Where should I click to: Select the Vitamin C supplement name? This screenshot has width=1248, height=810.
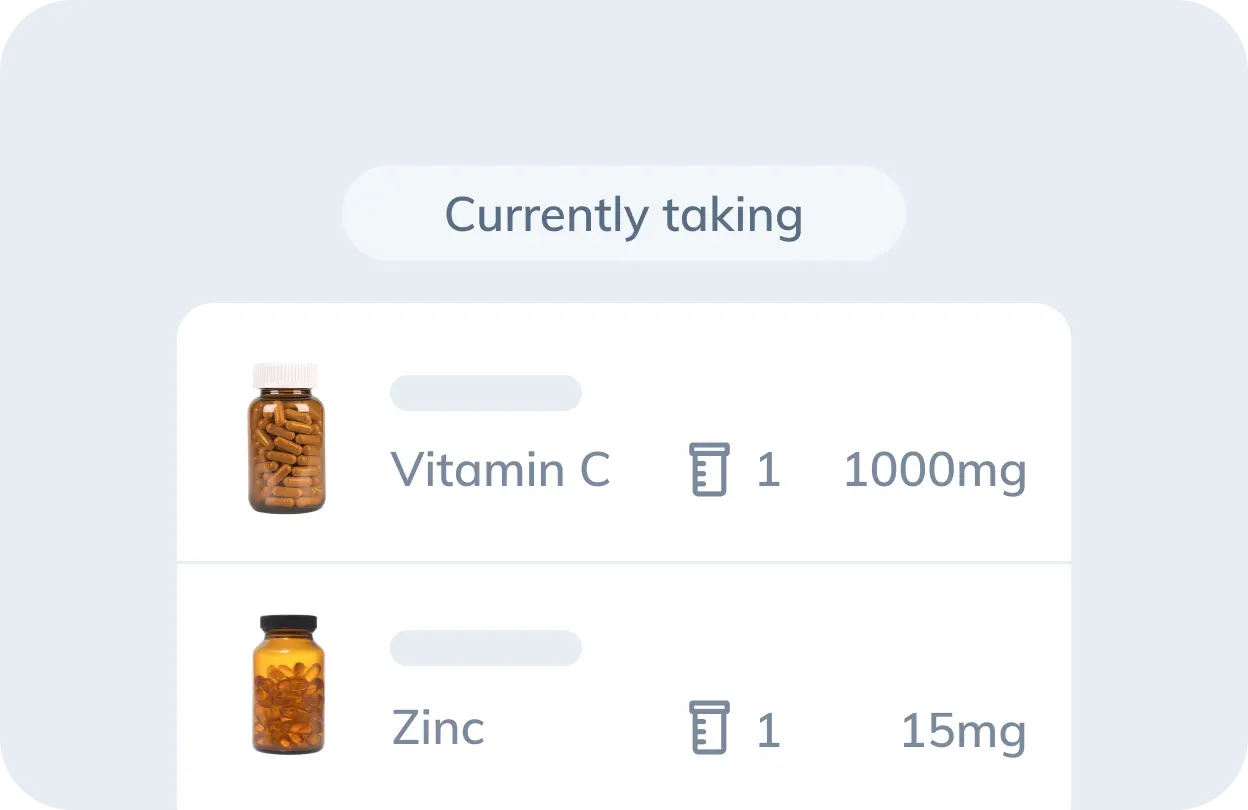500,469
